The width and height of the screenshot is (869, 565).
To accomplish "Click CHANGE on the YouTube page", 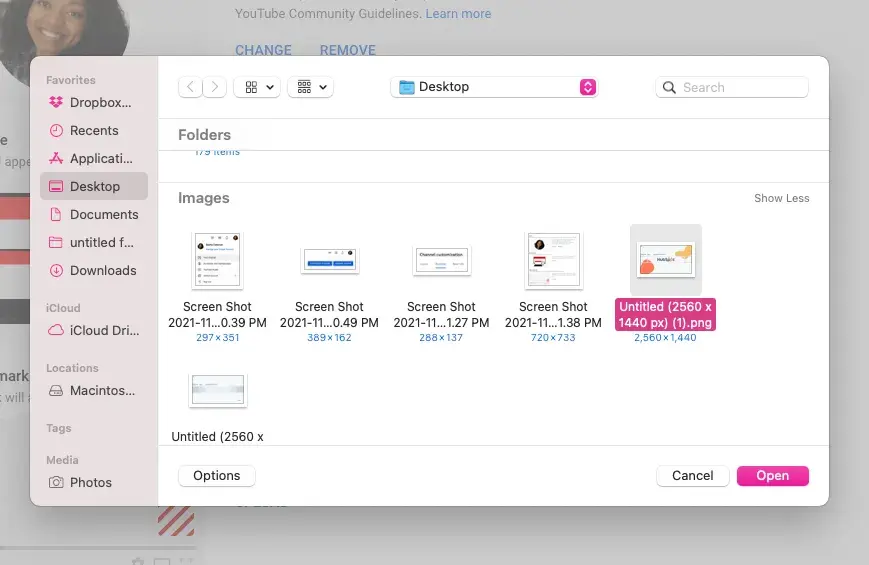I will (x=263, y=50).
